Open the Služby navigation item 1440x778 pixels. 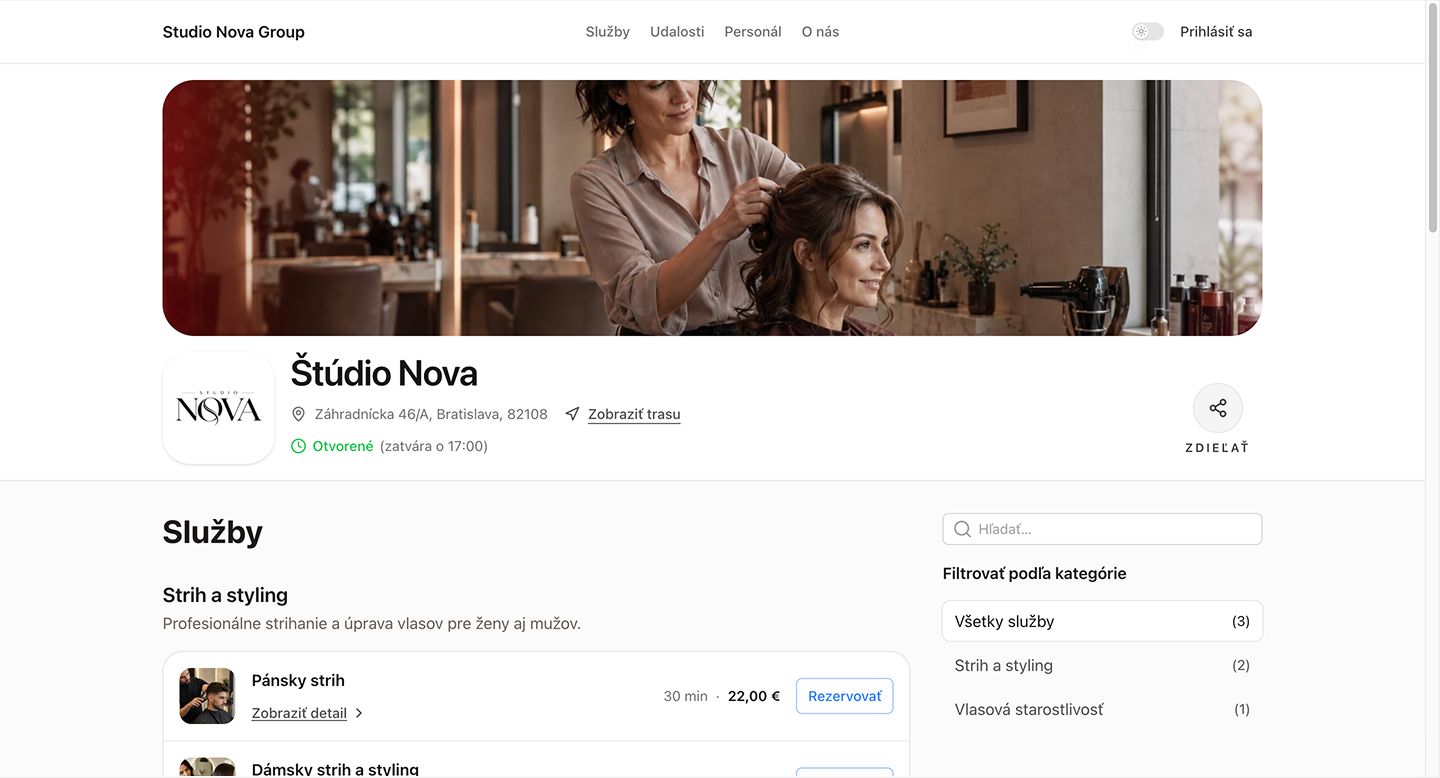[608, 32]
